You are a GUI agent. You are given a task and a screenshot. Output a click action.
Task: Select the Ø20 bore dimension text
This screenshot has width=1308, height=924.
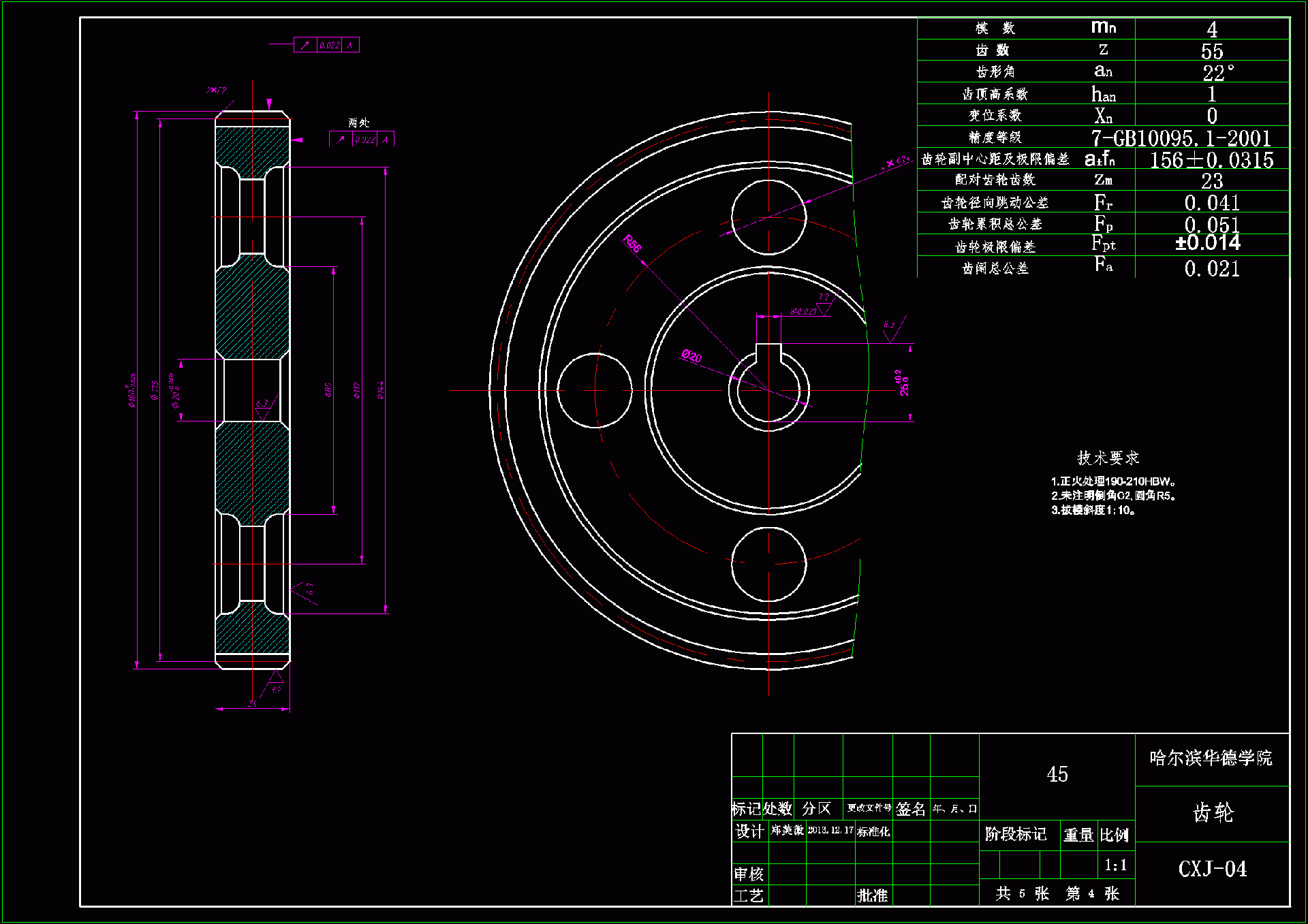[x=691, y=356]
